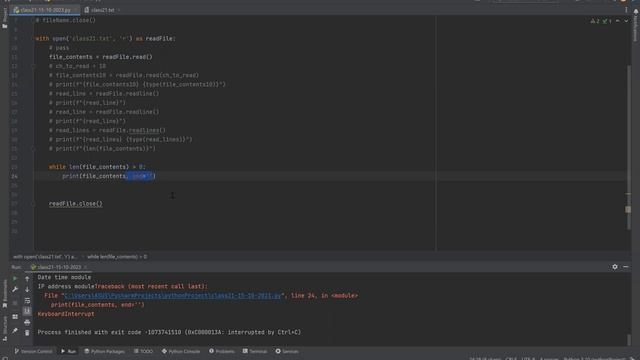Click the Python interpreter status selector
Screen dimensions: 640x360
coord(594,358)
